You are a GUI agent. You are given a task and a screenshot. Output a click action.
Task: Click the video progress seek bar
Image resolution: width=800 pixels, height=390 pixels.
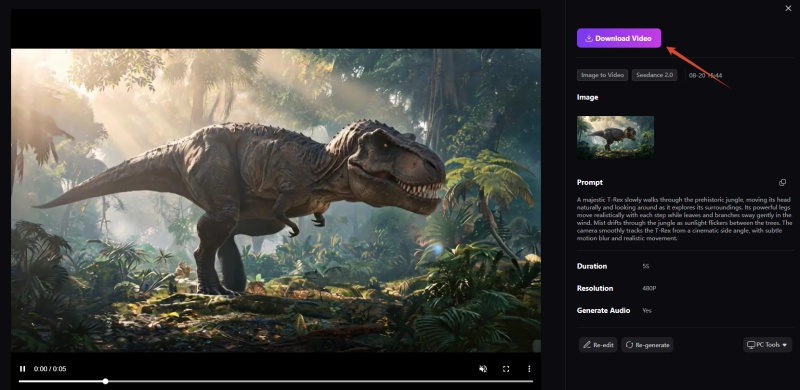[x=276, y=381]
